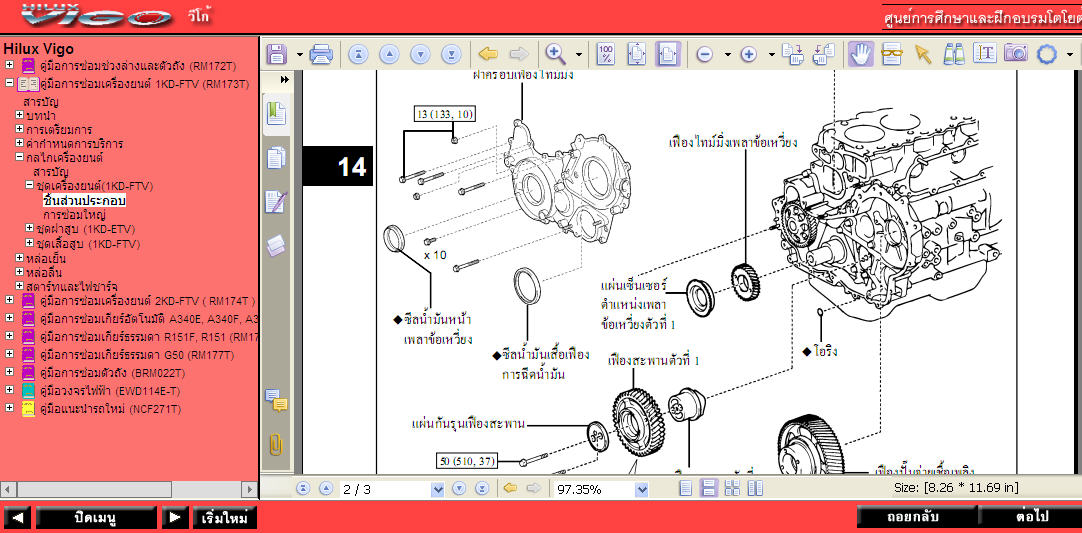Expand the การเตรียมการ tree node
The height and width of the screenshot is (533, 1082).
[19, 128]
